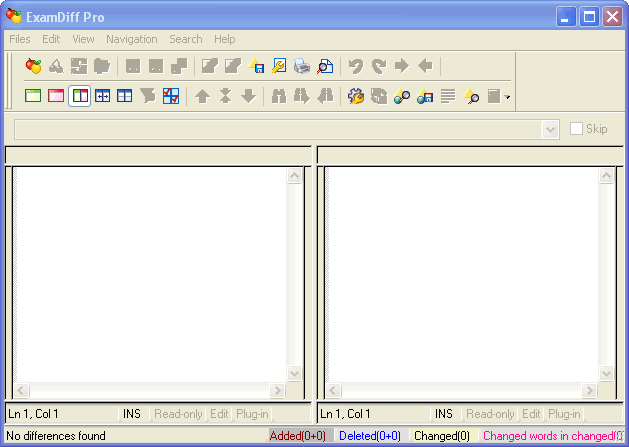This screenshot has height=447, width=629.
Task: Click 'No differences found' status text
Action: 56,436
